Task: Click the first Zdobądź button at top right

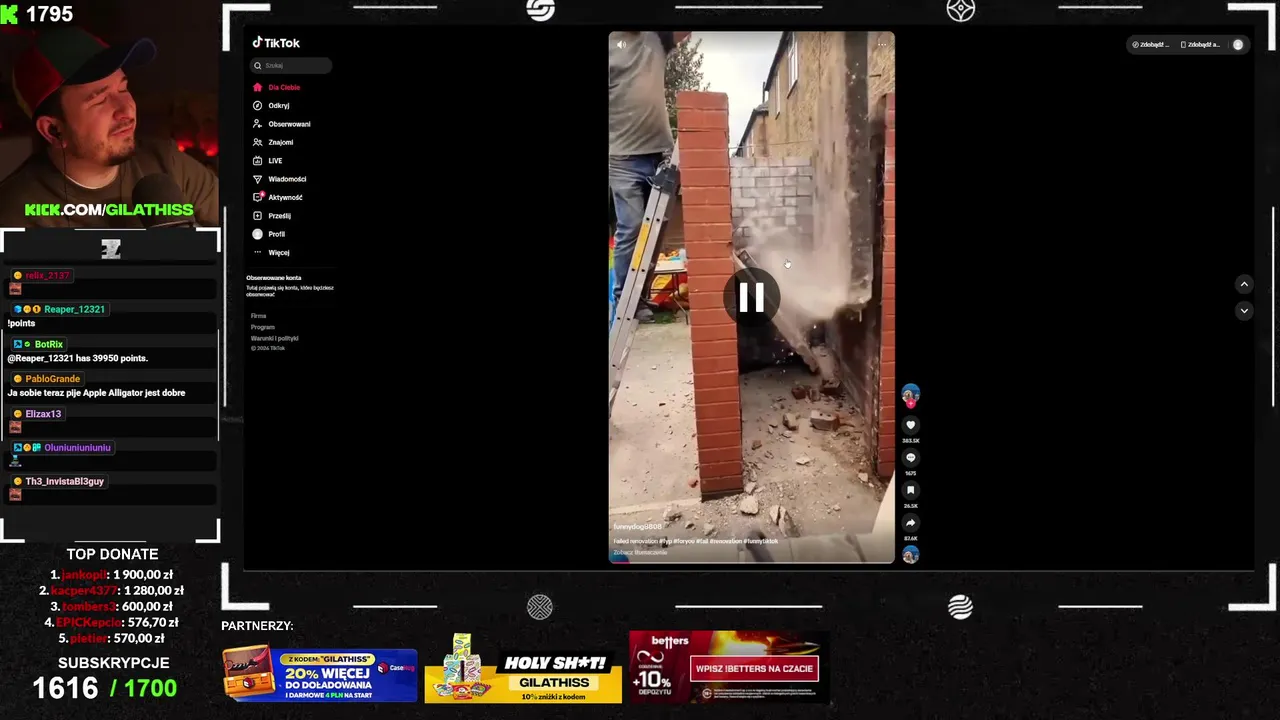Action: click(1150, 45)
